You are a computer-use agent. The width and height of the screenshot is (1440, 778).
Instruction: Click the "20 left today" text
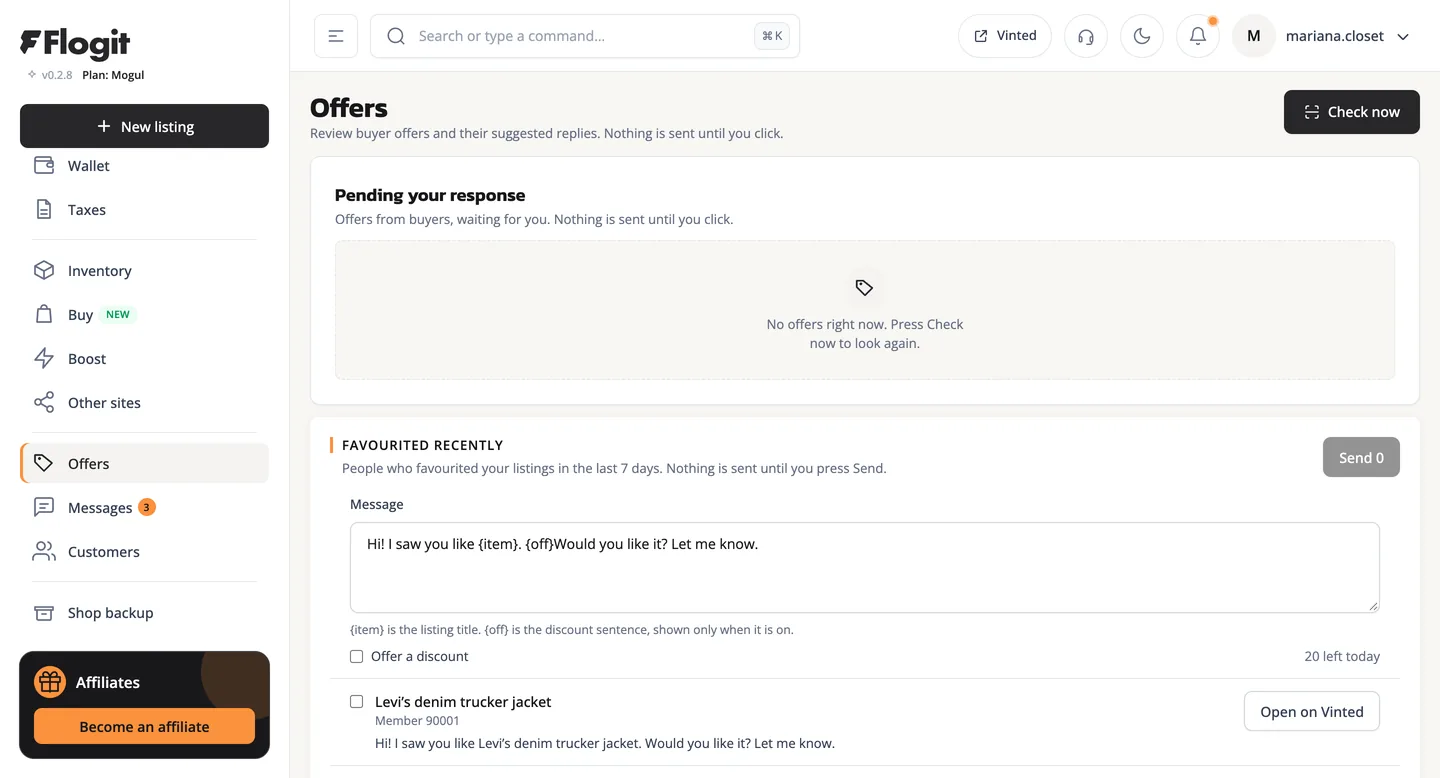(1342, 657)
